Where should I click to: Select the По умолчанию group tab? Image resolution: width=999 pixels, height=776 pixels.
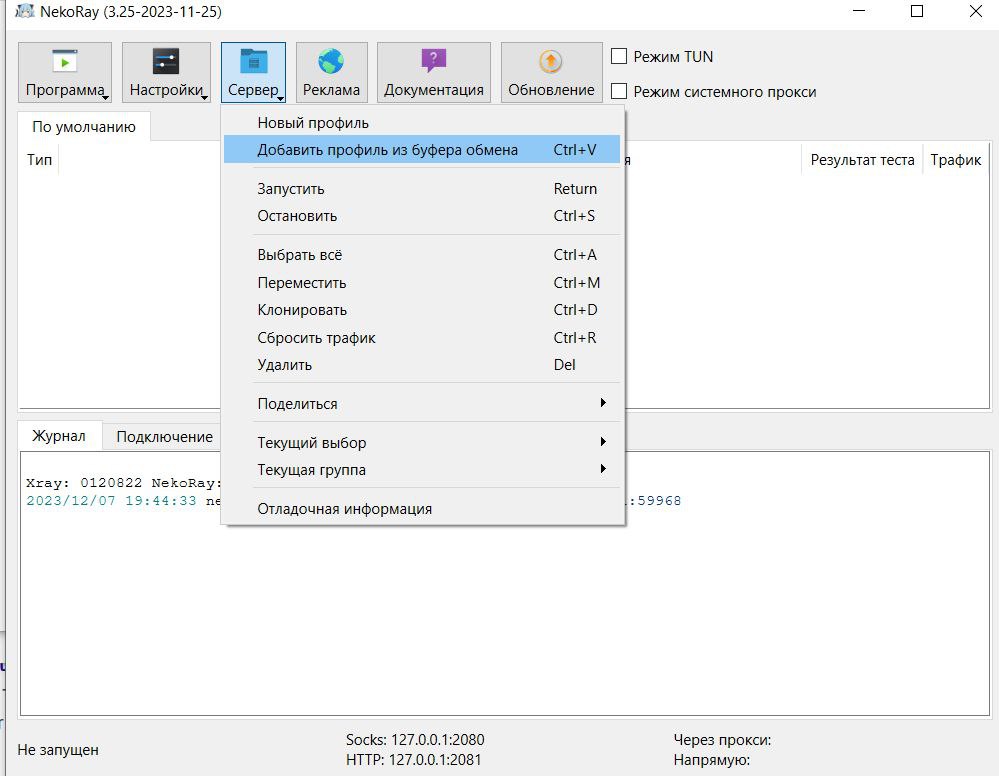click(83, 127)
